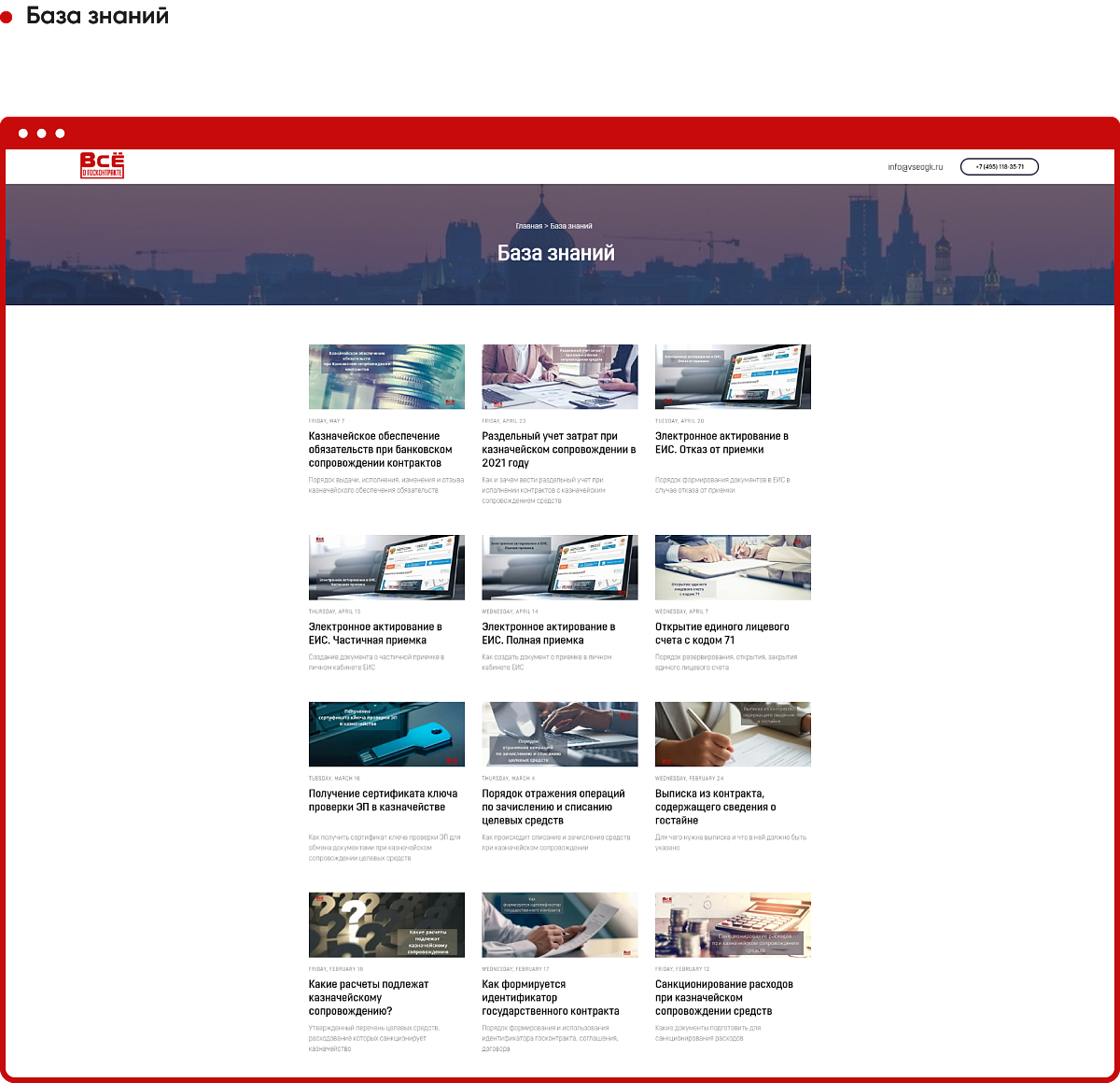
Task: Open the Раздельный учет затрат article thumbnail
Action: (x=560, y=376)
